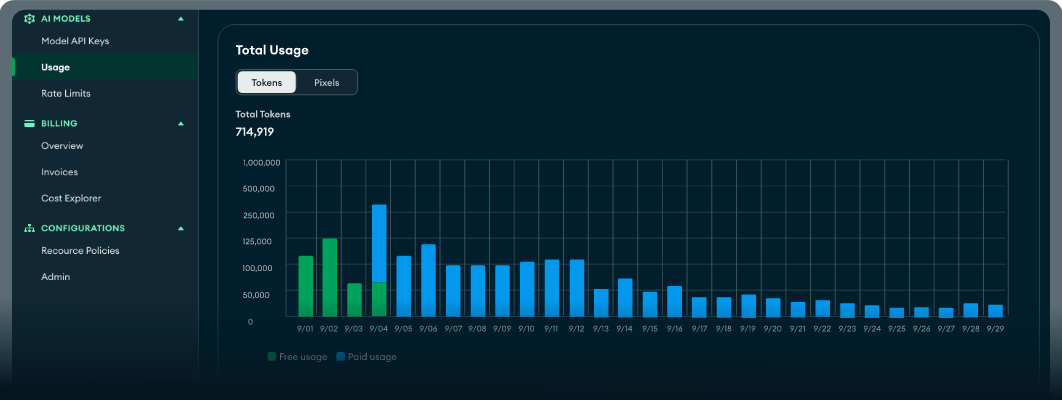1062x400 pixels.
Task: Click the Configurations hierarchy icon
Action: pos(29,228)
